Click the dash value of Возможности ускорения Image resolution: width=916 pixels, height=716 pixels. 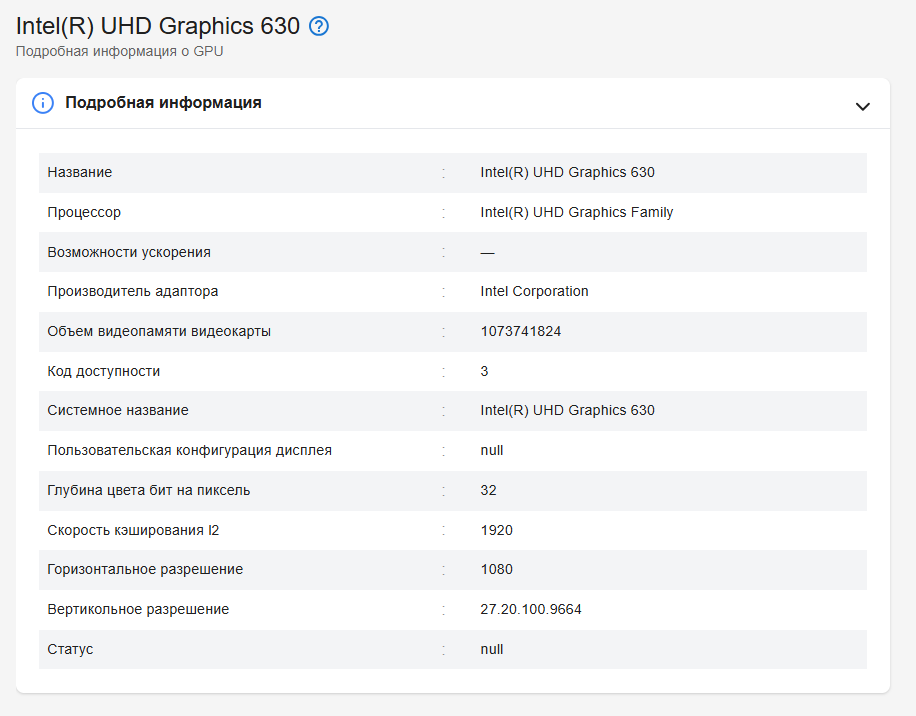point(487,253)
